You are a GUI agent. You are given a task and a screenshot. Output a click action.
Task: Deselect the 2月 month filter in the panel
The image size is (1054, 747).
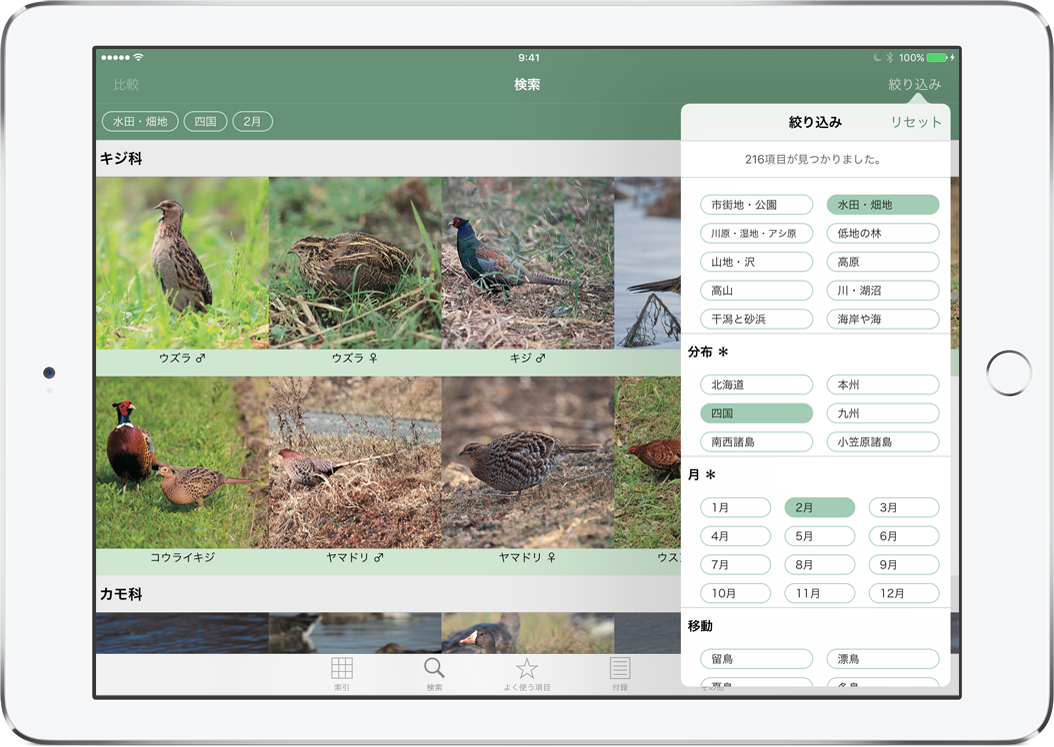point(819,508)
